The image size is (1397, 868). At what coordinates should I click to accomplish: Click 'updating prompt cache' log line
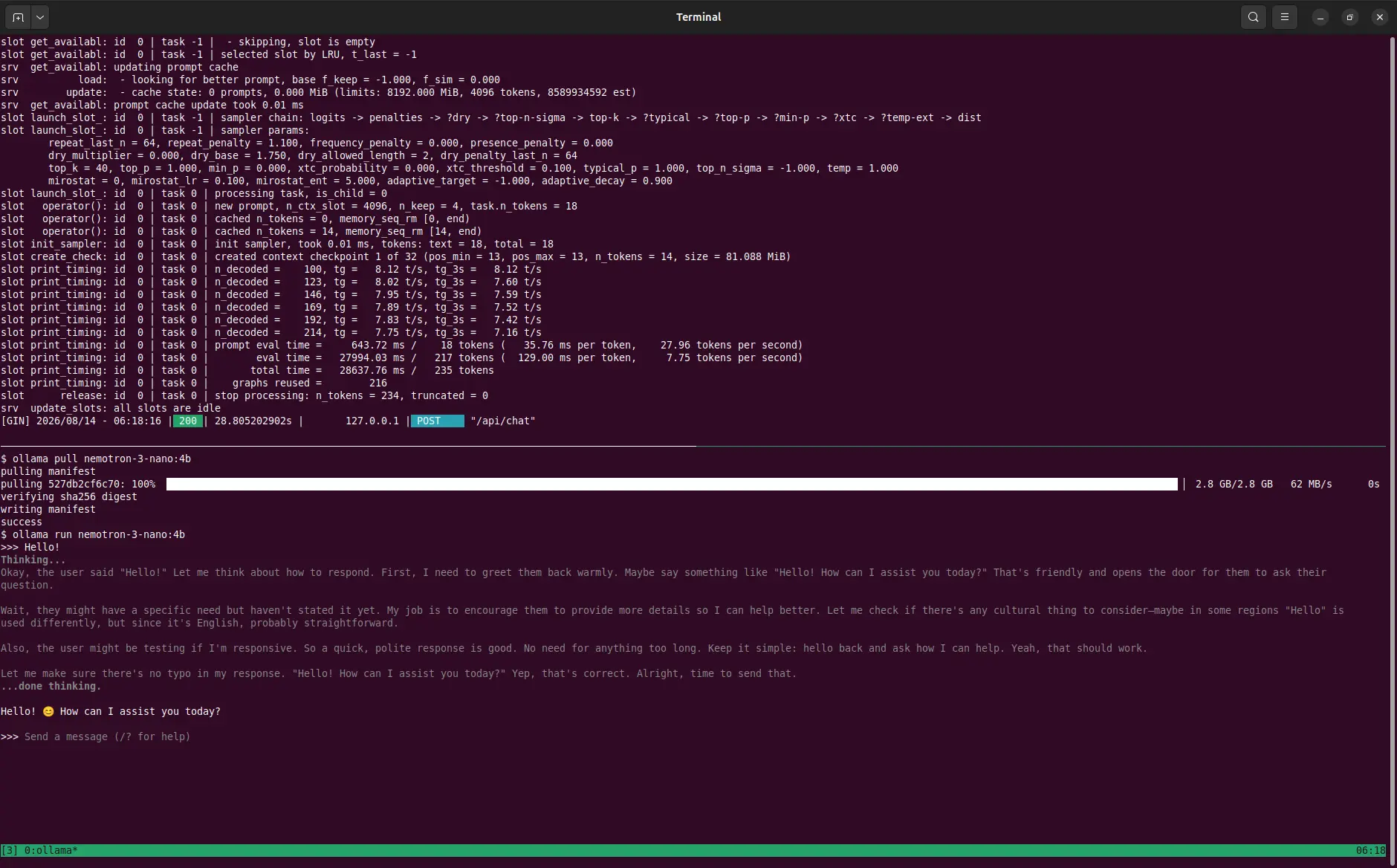pos(120,67)
